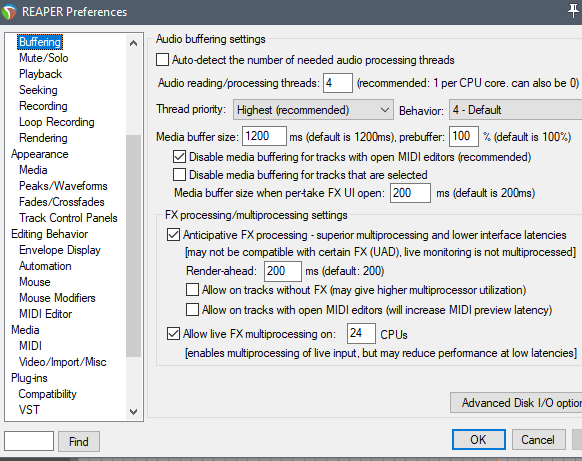The image size is (582, 461).
Task: Click the category list scrollbar thumb
Action: 134,246
